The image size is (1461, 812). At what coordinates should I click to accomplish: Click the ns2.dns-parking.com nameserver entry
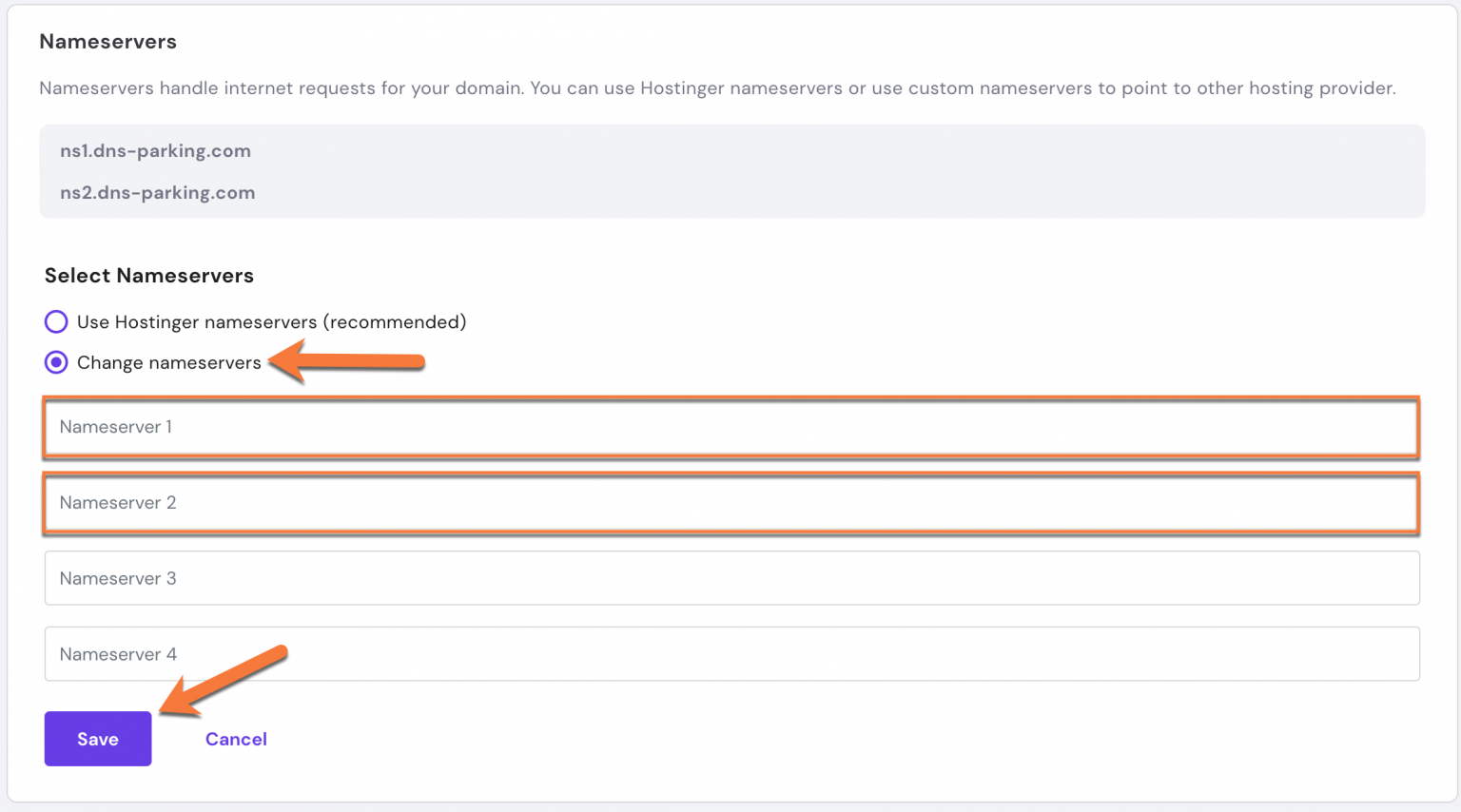158,192
